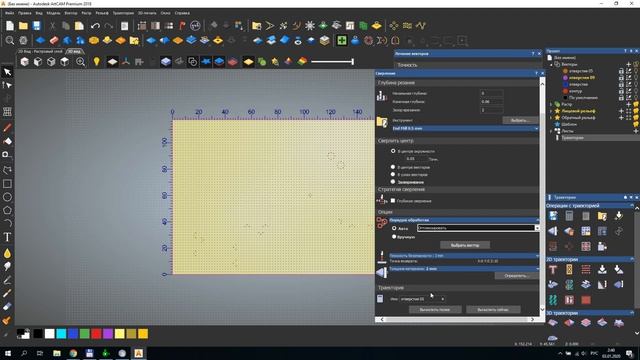Screen dimensions: 640x360
Task: Click the magnifier zoom icon in 3D view toolbar
Action: (80, 62)
